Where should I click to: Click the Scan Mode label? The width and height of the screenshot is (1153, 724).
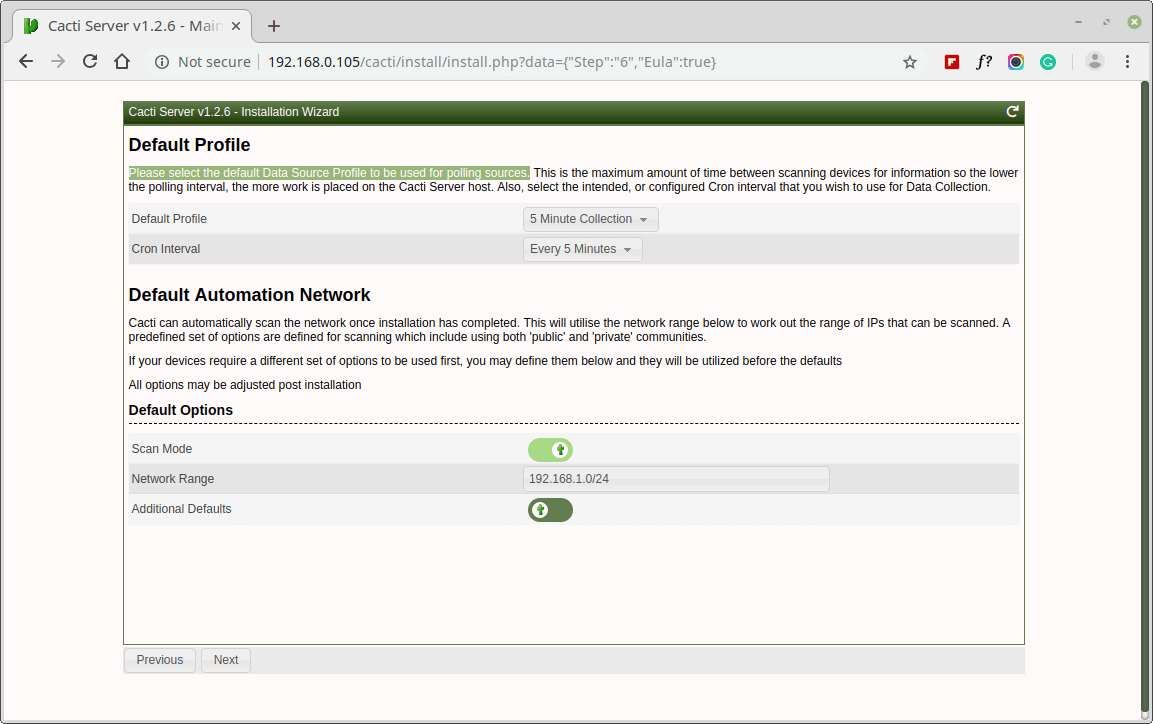162,448
